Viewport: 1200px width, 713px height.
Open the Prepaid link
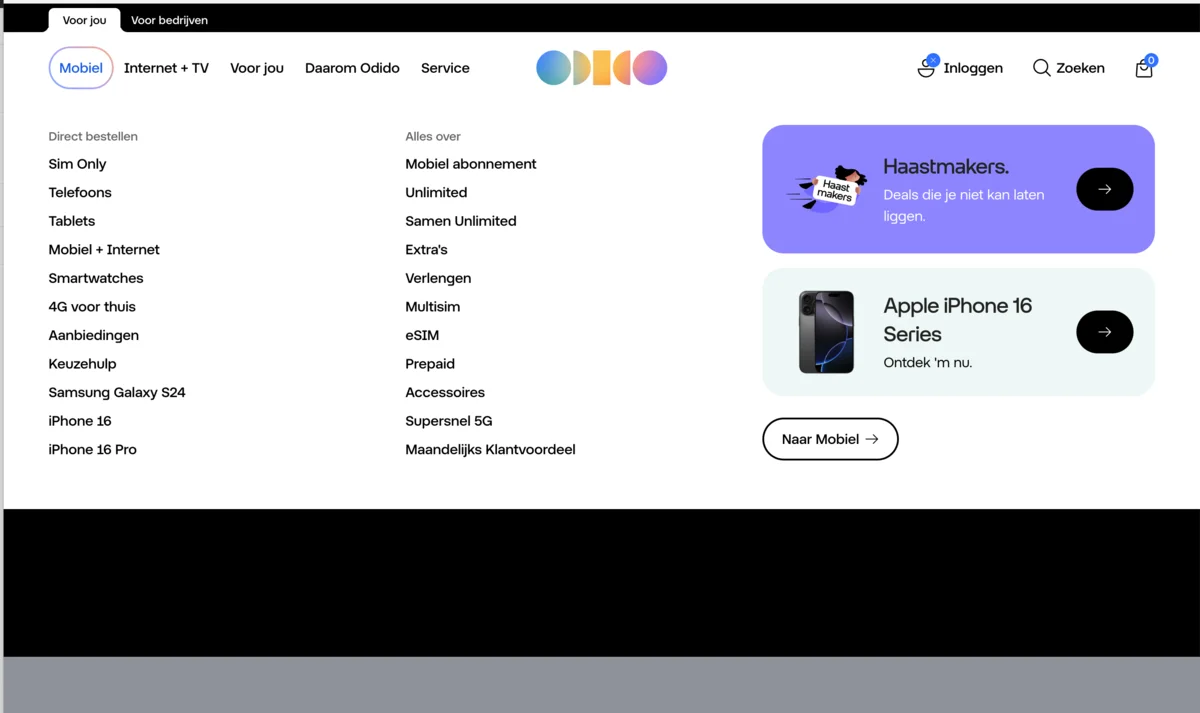click(x=430, y=364)
